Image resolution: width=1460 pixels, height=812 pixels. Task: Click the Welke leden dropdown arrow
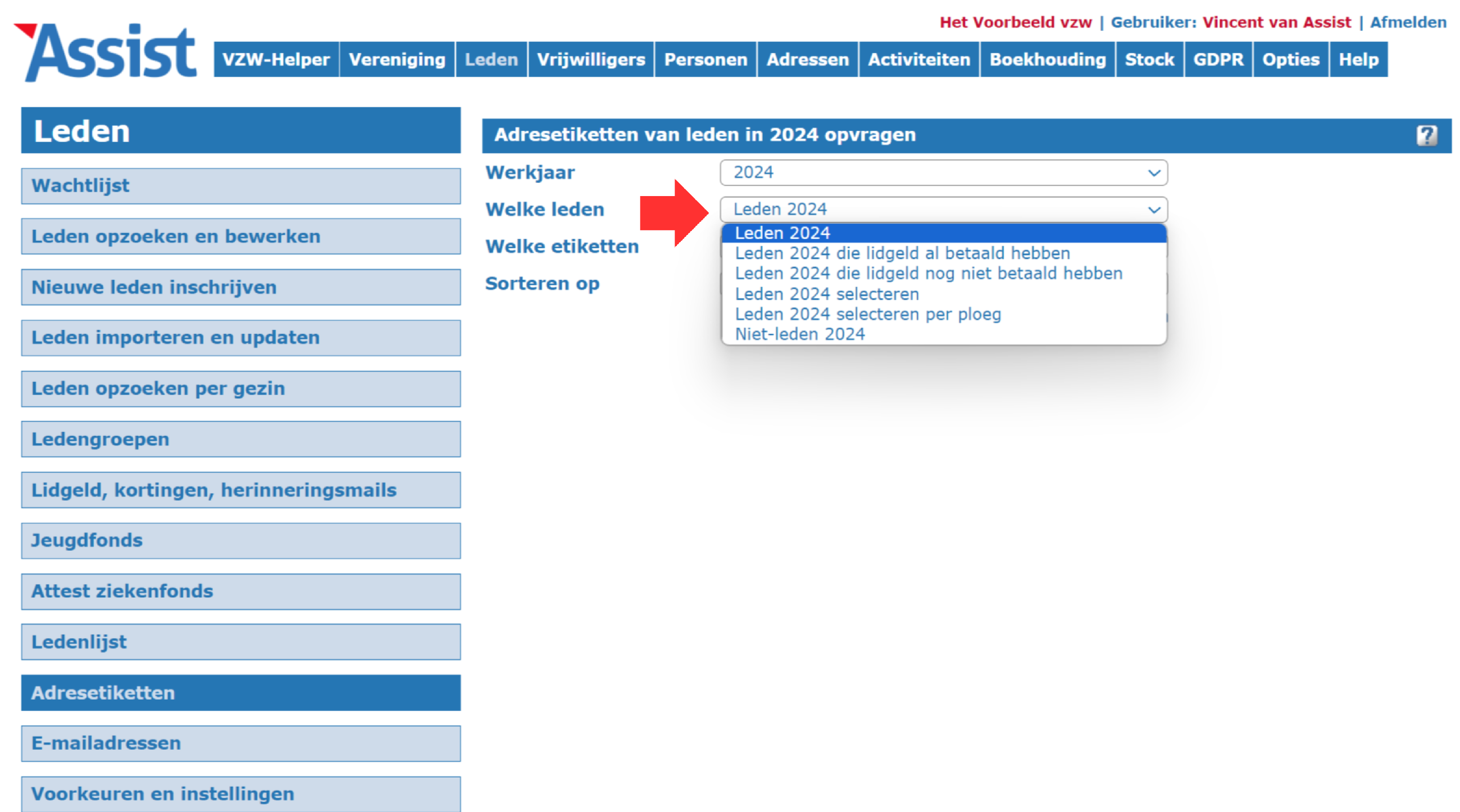1153,210
